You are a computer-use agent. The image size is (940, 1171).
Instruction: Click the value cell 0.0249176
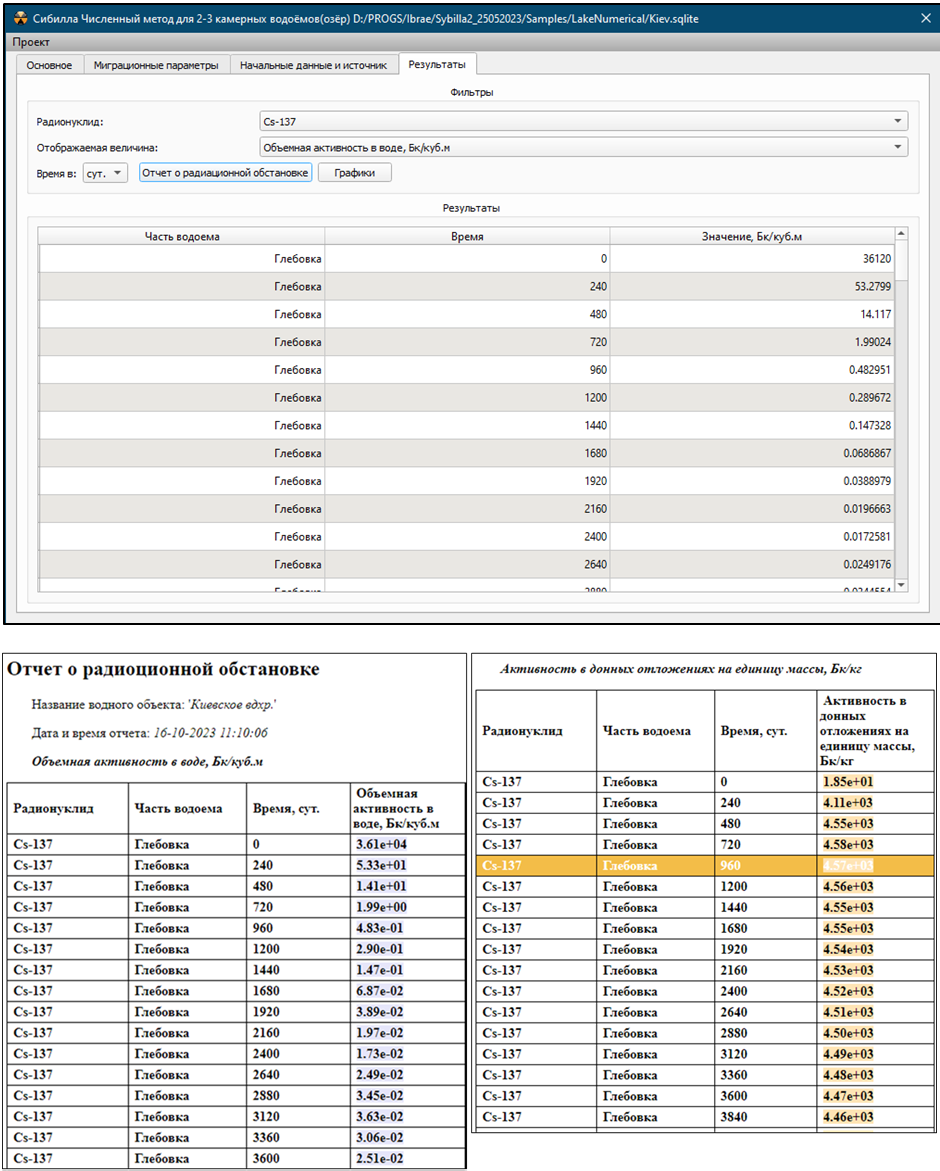[x=752, y=565]
